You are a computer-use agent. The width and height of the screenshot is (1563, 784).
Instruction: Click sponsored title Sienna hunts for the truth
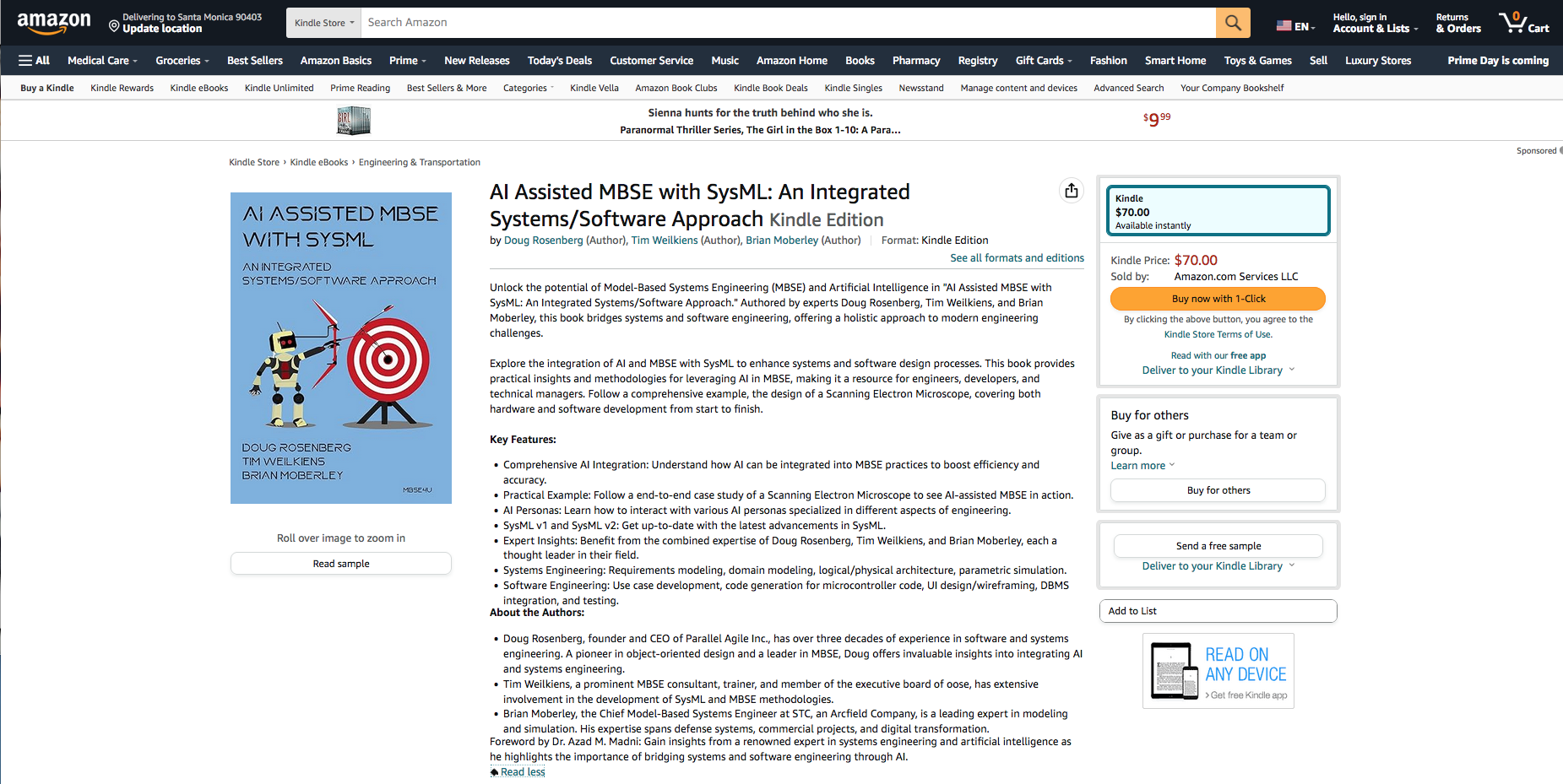click(760, 113)
